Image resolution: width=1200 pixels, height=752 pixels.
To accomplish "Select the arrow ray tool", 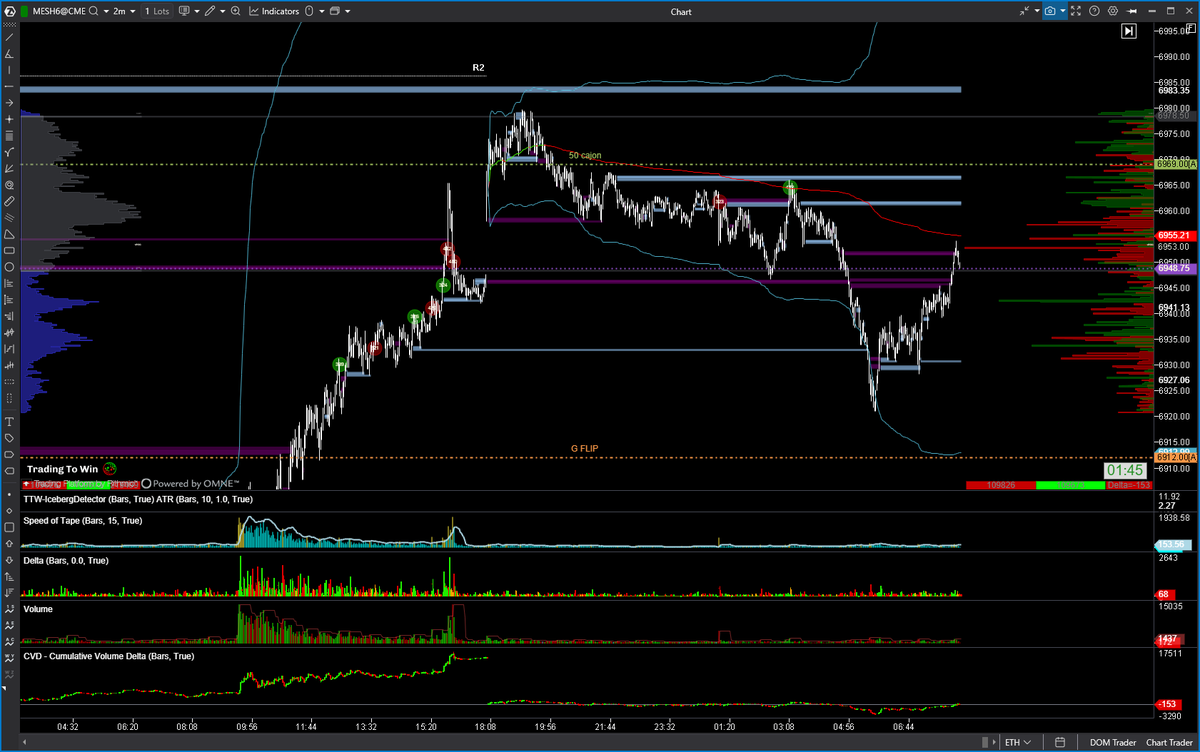I will [x=9, y=103].
